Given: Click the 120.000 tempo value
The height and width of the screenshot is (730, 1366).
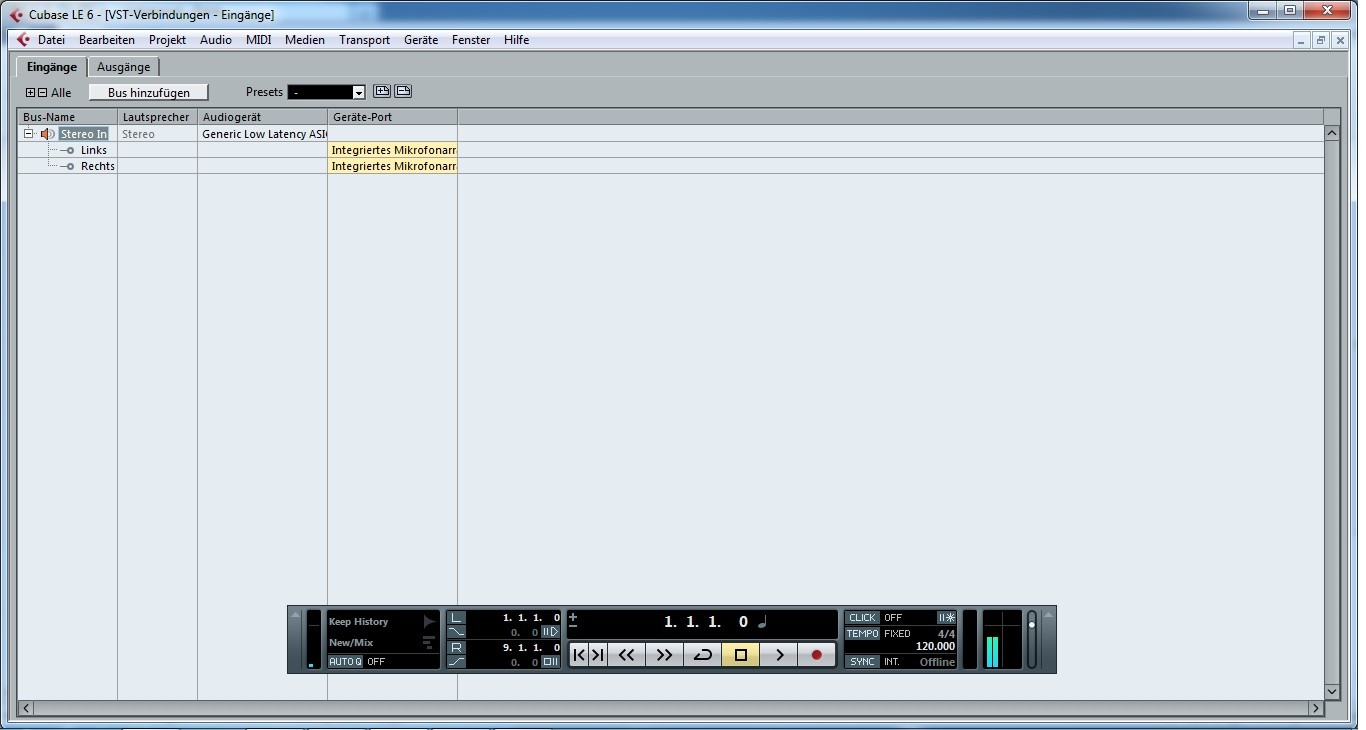Looking at the screenshot, I should [935, 647].
